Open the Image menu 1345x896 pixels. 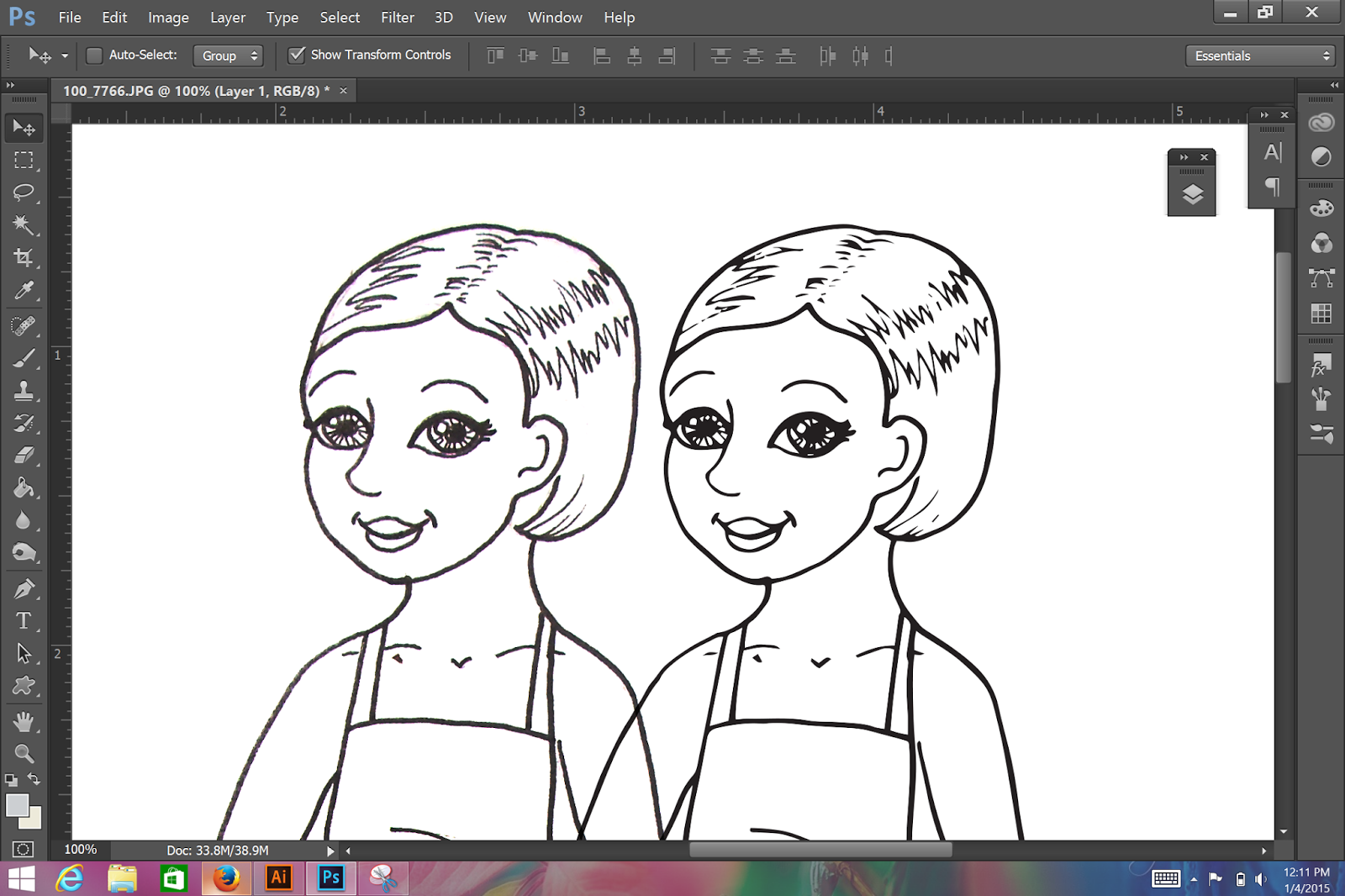(168, 17)
